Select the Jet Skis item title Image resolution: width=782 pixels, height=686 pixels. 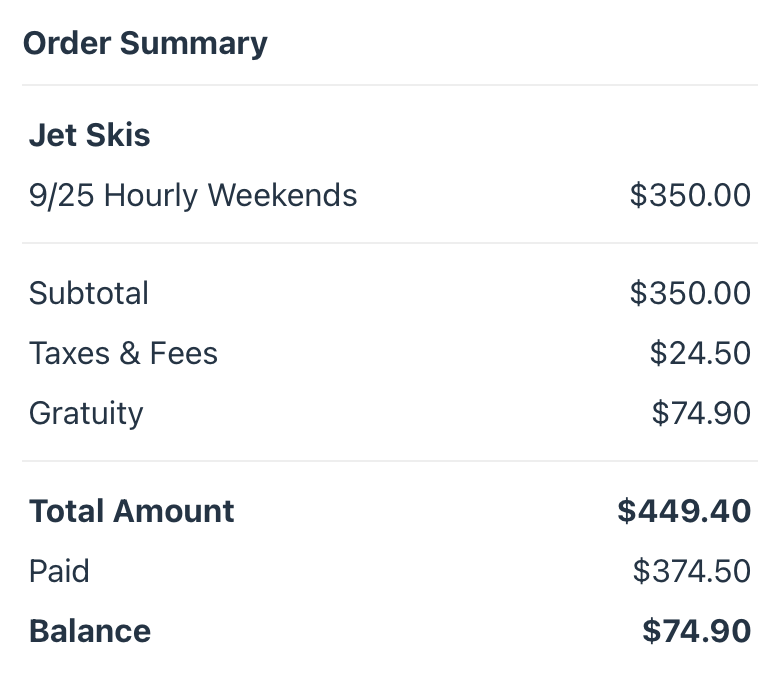click(x=89, y=135)
